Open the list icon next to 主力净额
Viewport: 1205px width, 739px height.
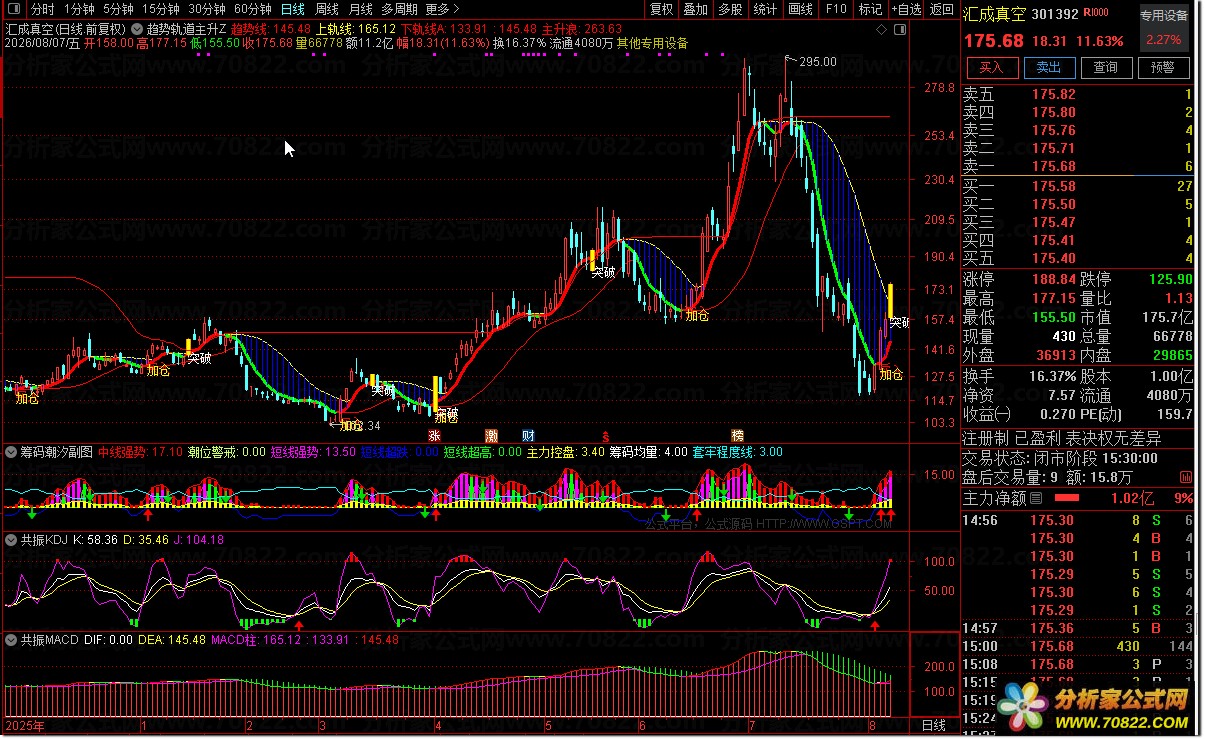click(1036, 498)
